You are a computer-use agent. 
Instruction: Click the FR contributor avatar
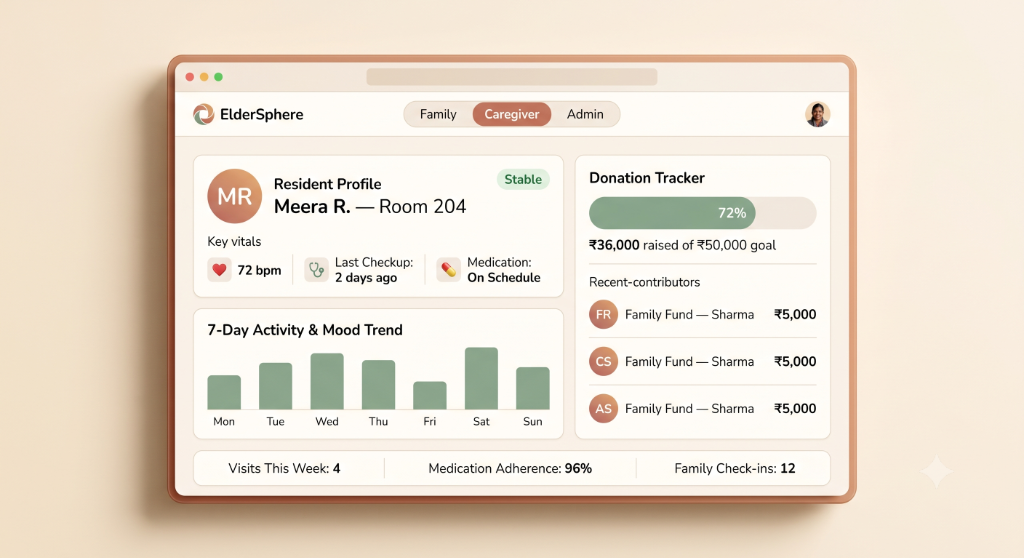click(603, 314)
